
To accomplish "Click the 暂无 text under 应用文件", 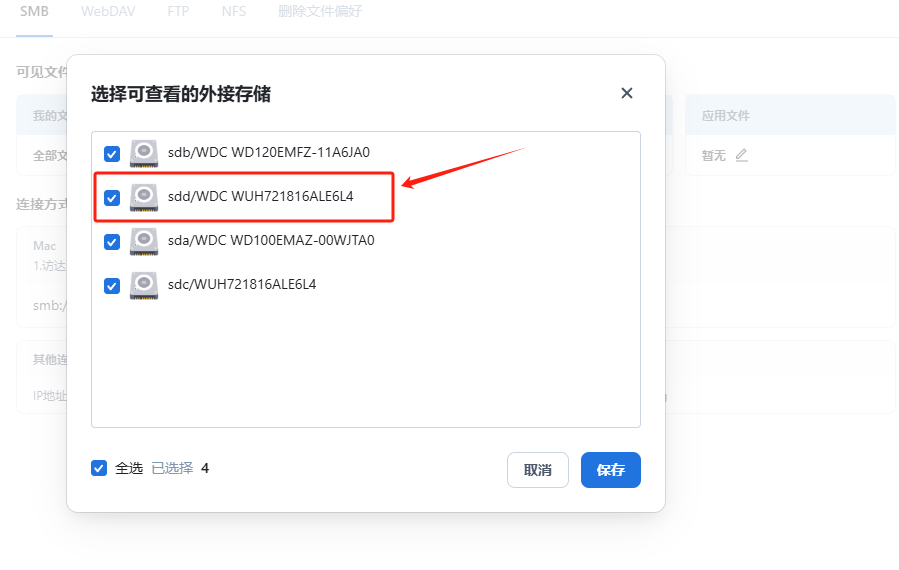I will tap(714, 155).
